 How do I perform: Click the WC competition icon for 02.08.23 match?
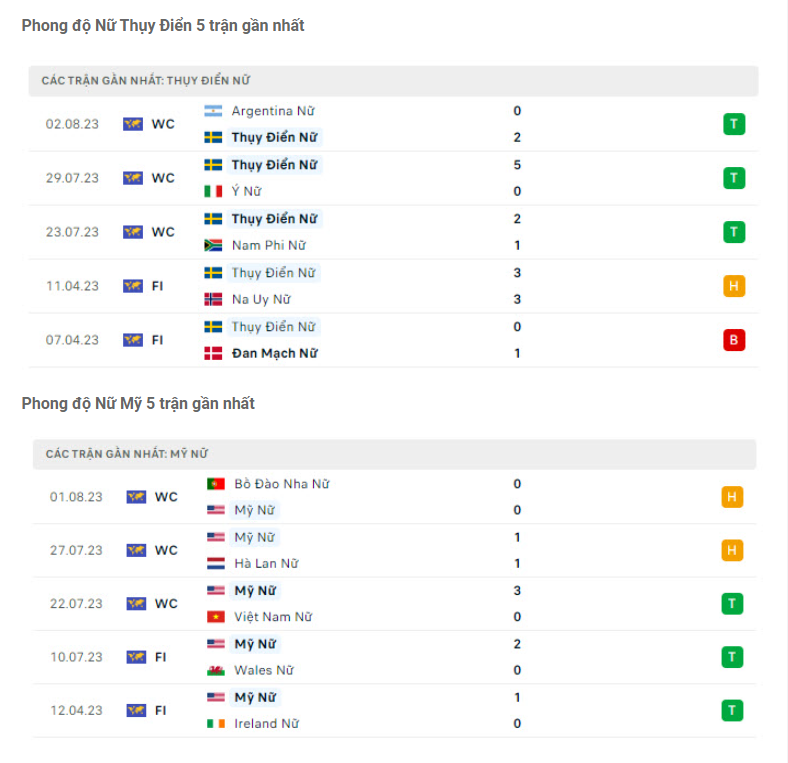tap(133, 124)
